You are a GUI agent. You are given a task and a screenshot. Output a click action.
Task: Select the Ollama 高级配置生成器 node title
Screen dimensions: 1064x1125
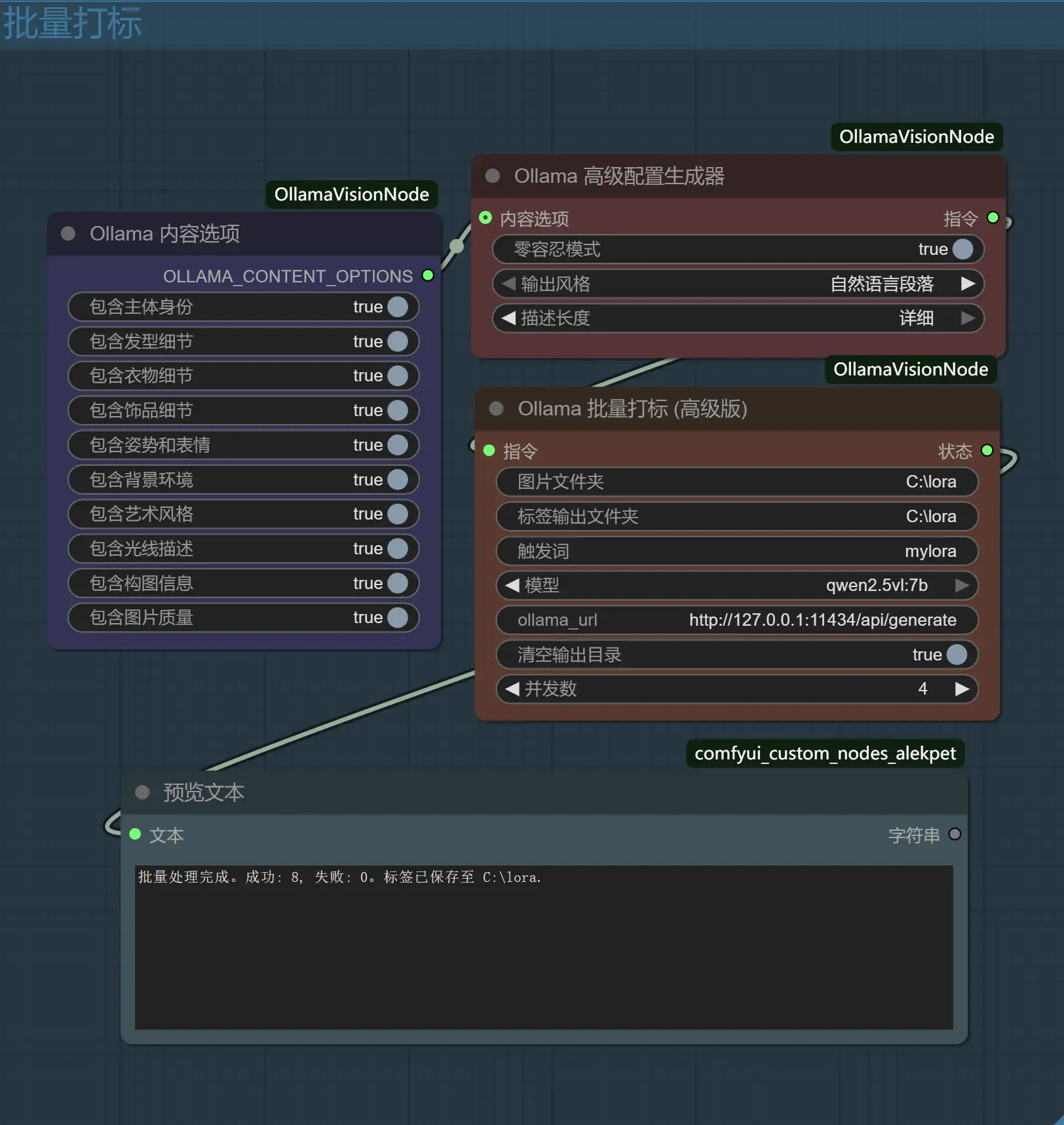coord(619,176)
